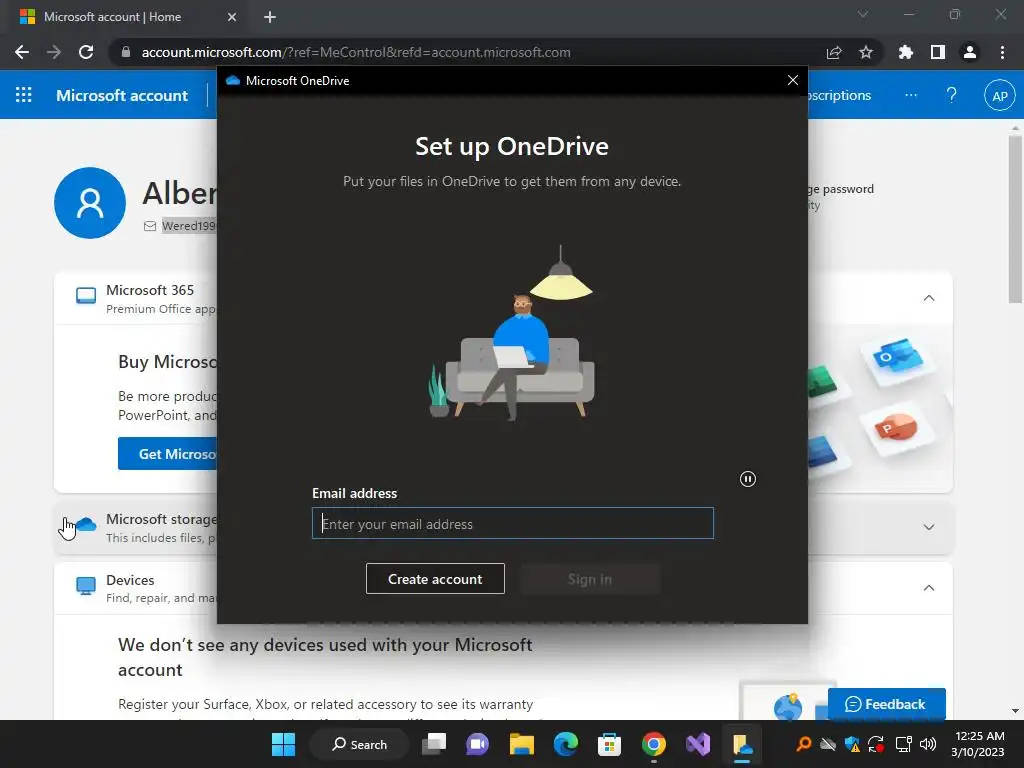The image size is (1024, 768).
Task: Open Chrome three-dot menu
Action: [1002, 52]
